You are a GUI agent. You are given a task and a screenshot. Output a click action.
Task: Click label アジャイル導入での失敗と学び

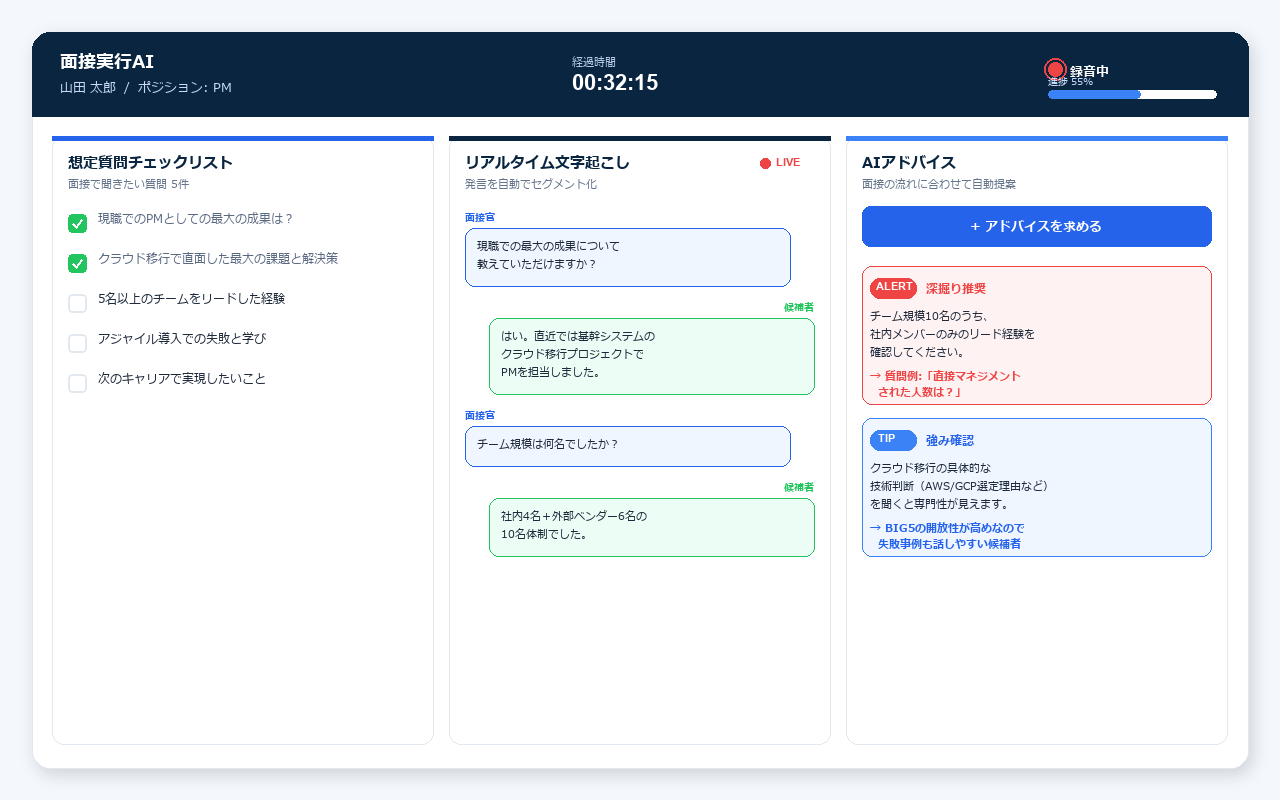(x=182, y=339)
